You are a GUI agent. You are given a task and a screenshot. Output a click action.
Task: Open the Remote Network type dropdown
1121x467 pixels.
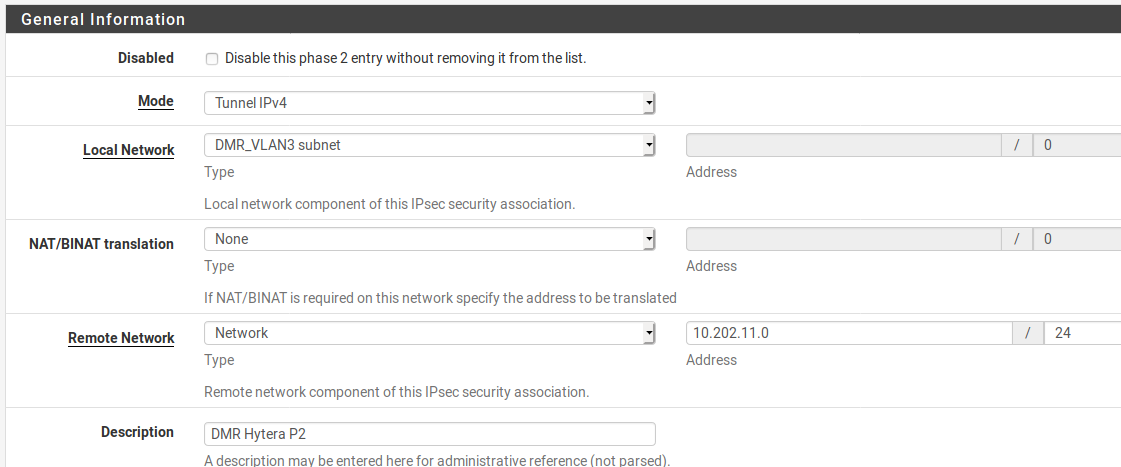click(x=430, y=333)
